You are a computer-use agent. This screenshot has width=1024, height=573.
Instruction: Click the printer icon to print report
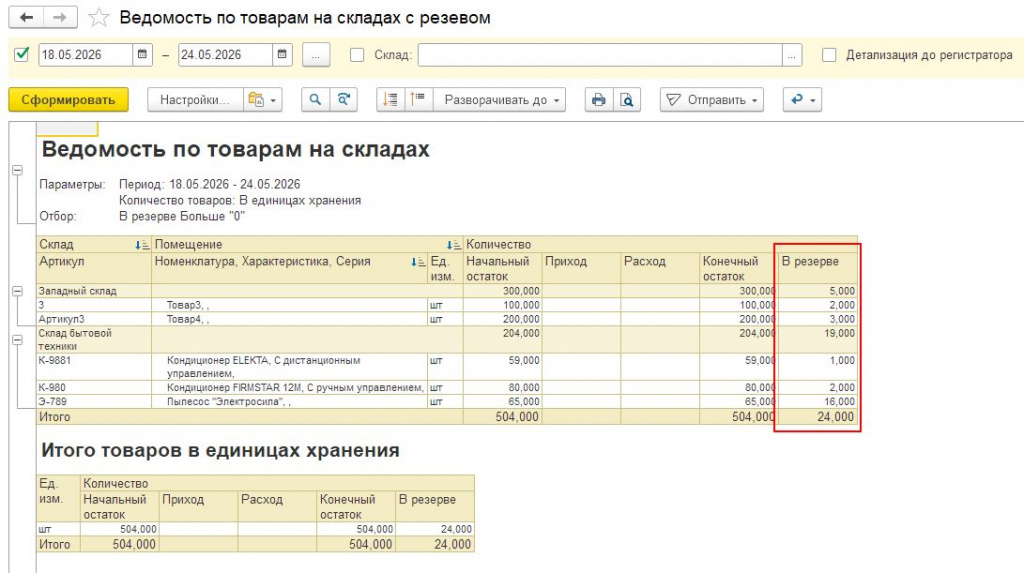(x=598, y=100)
